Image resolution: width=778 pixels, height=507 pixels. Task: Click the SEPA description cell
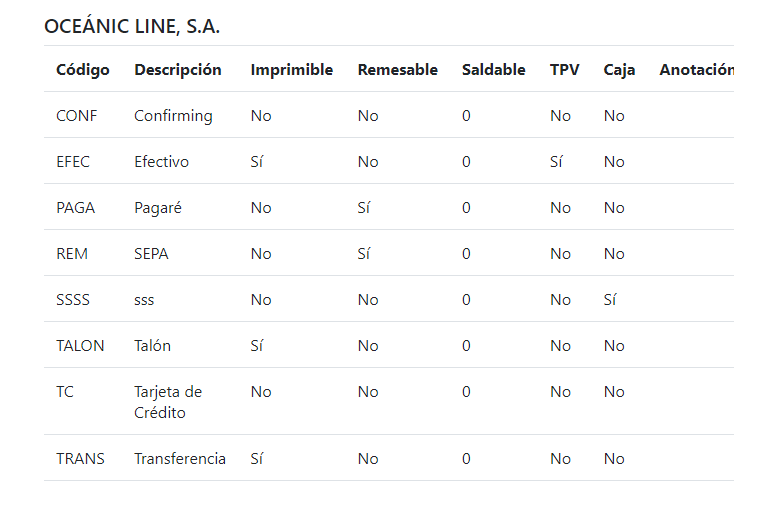pyautogui.click(x=151, y=254)
